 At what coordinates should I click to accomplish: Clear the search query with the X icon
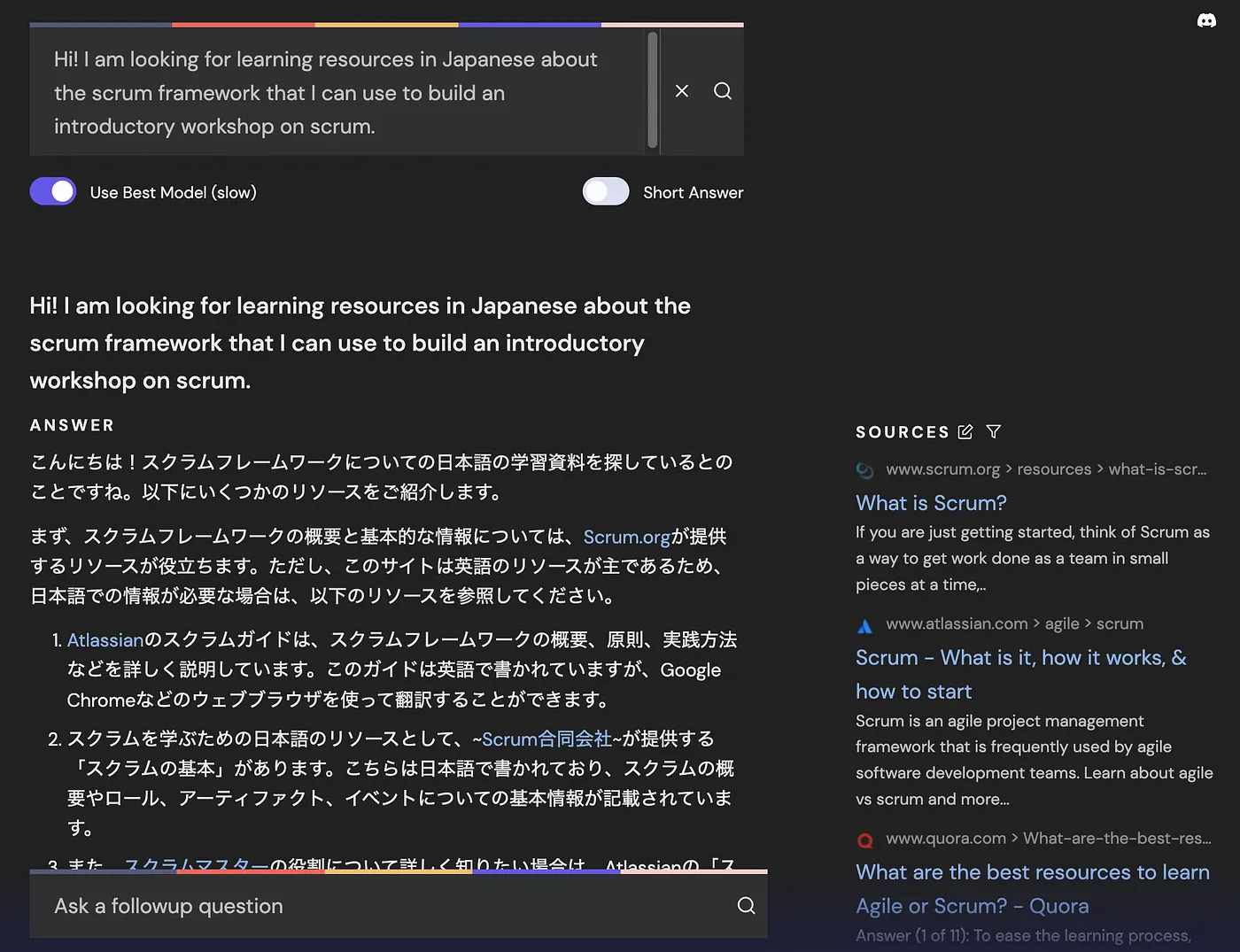coord(682,91)
